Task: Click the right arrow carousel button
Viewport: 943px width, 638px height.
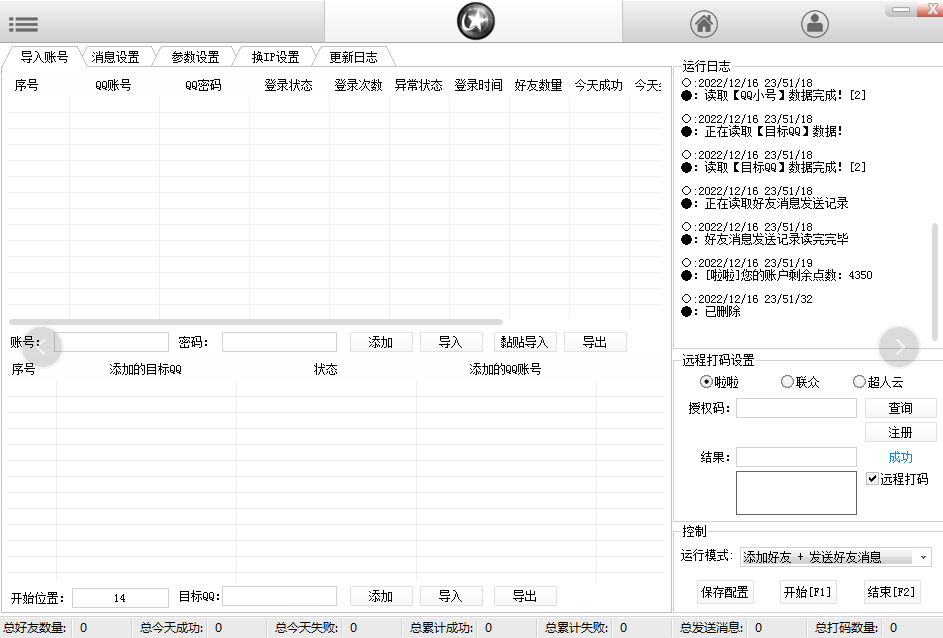Action: click(x=898, y=347)
